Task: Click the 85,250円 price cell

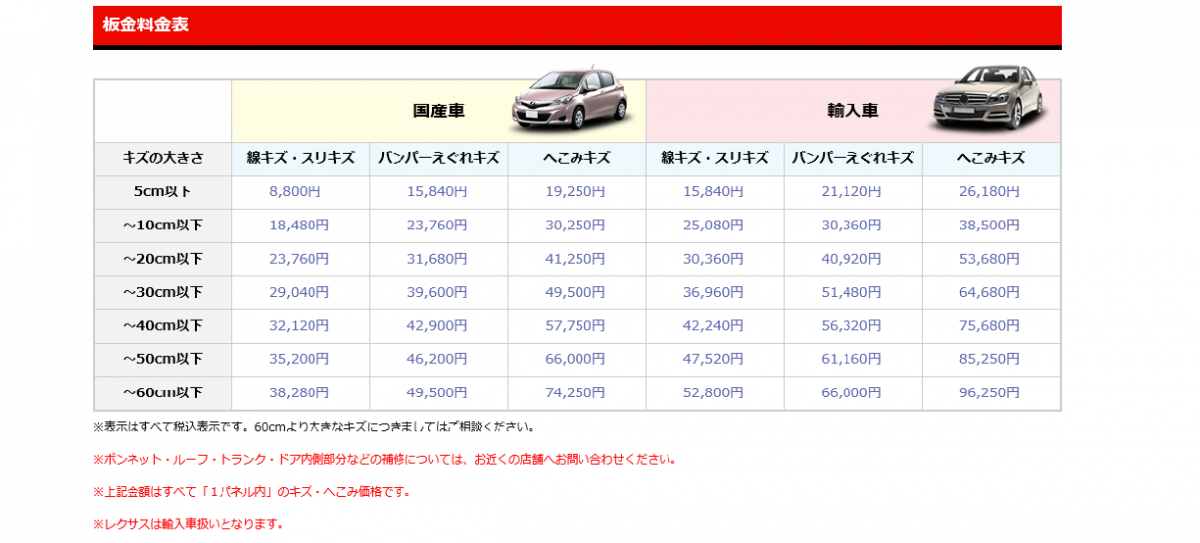Action: (990, 359)
